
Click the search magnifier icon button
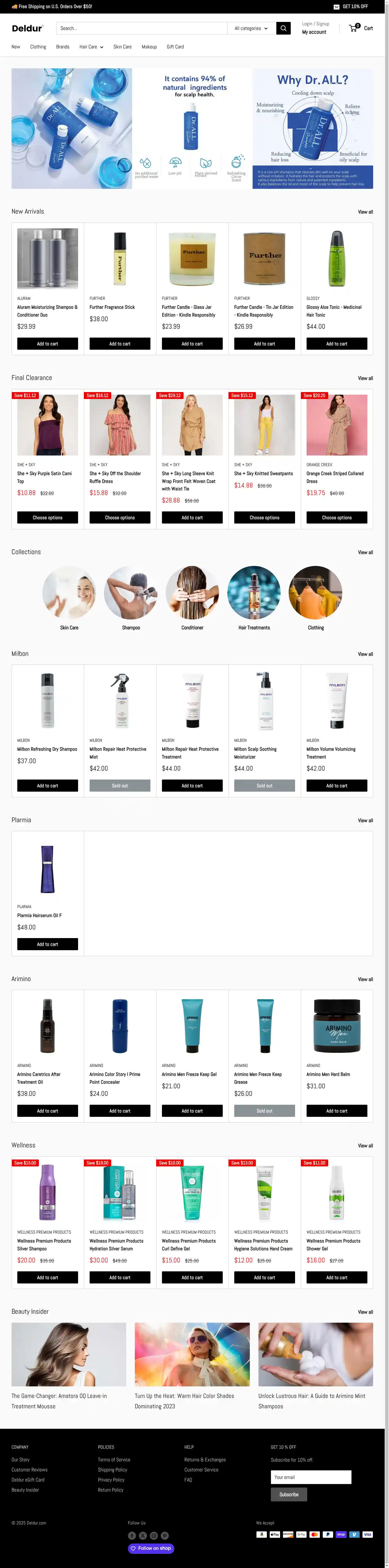pyautogui.click(x=283, y=28)
